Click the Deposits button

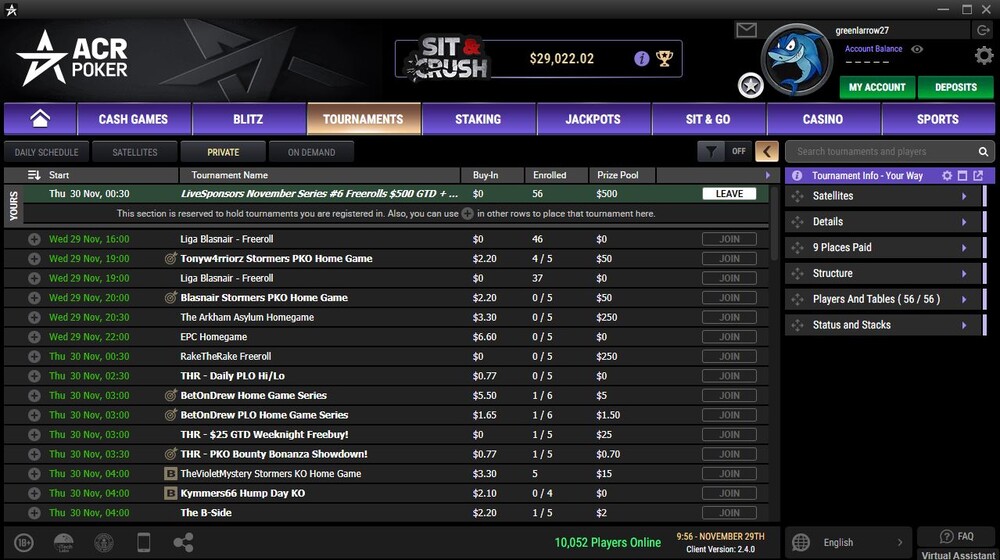(955, 87)
